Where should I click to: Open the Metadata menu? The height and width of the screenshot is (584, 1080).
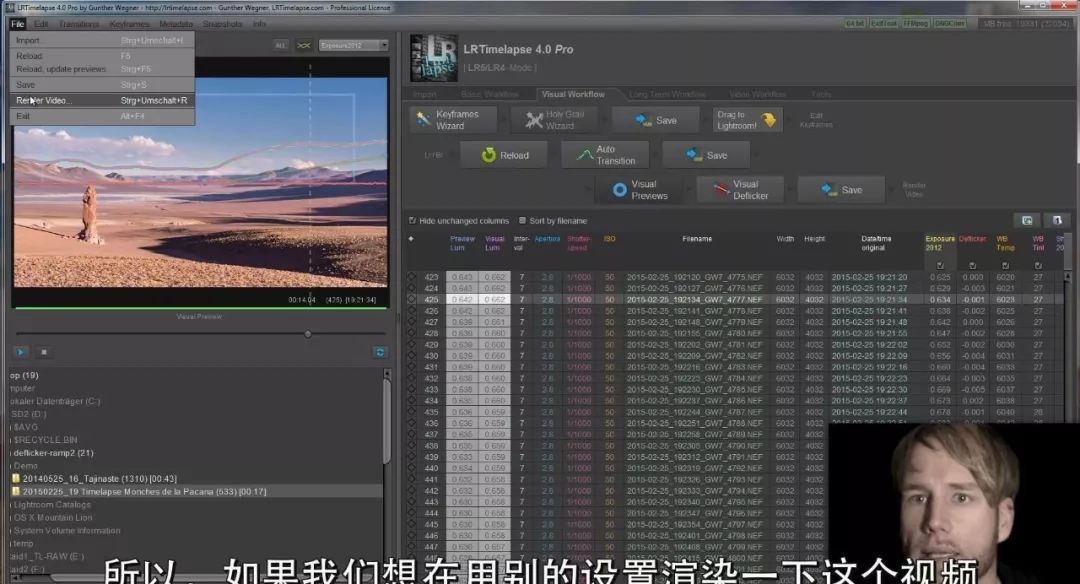click(x=176, y=23)
